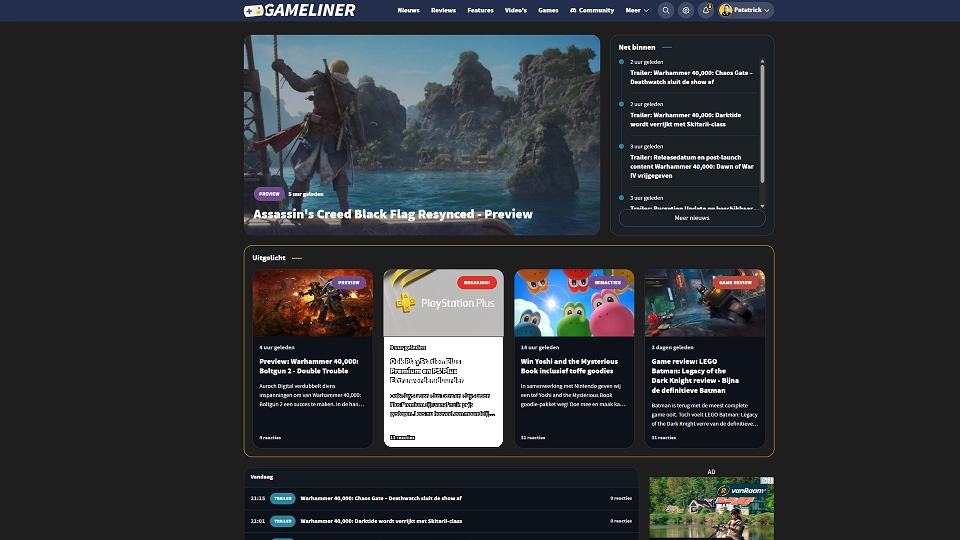Click the TRAILER tag on the 21:01 row
The height and width of the screenshot is (540, 960).
pyautogui.click(x=282, y=521)
